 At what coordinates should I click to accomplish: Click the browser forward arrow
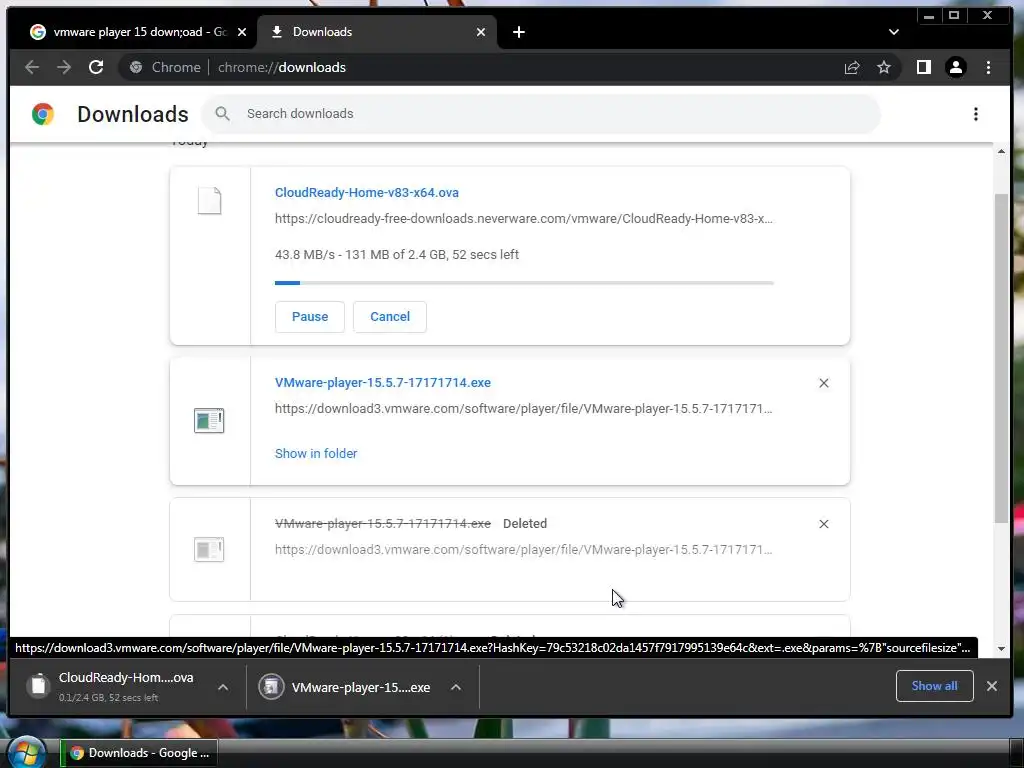[63, 67]
